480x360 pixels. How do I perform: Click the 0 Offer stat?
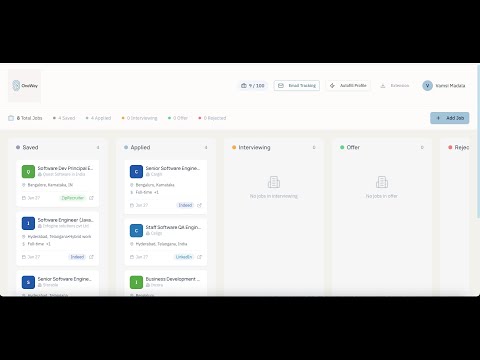(178, 118)
